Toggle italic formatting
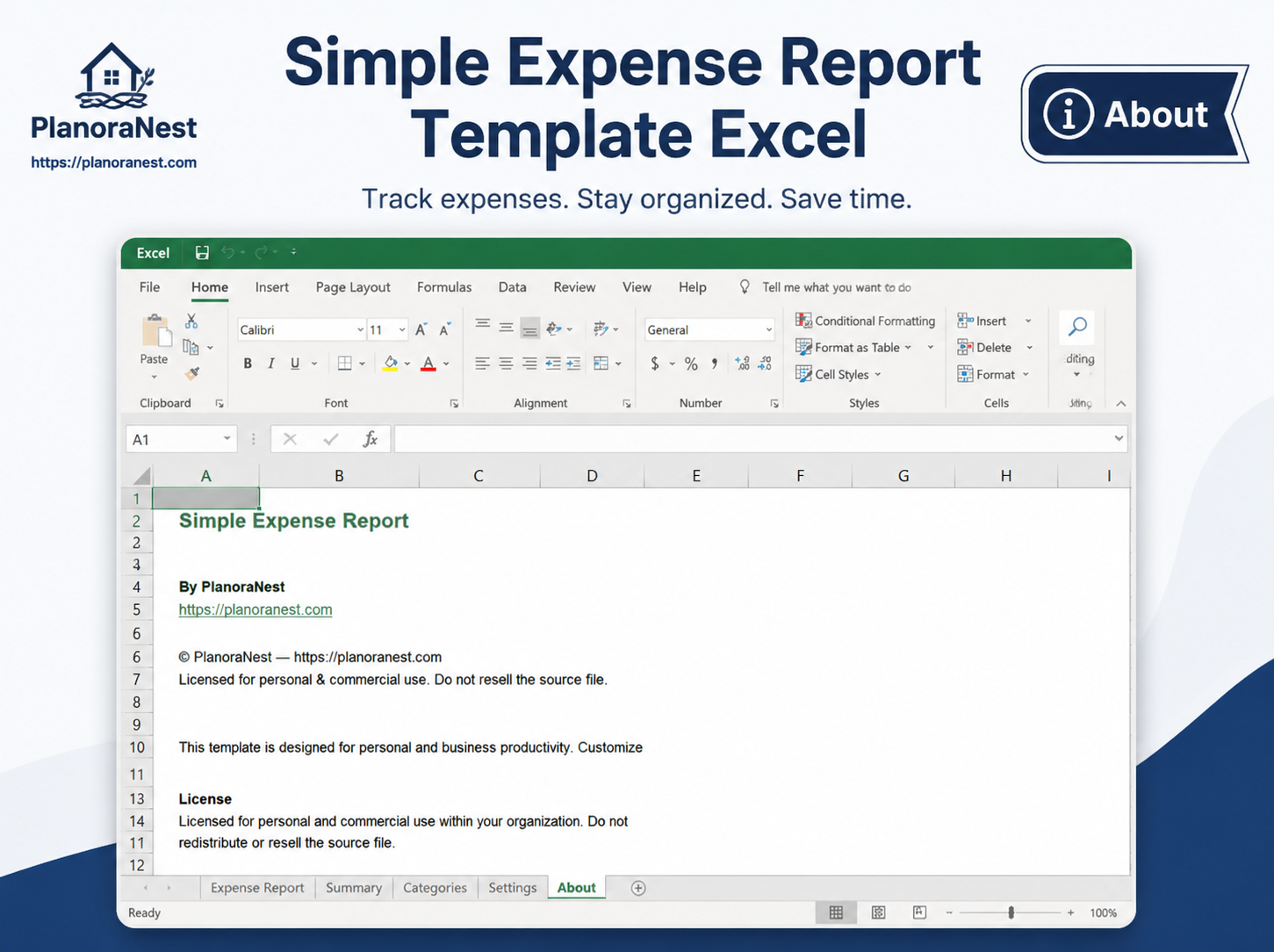This screenshot has height=952, width=1274. [271, 364]
